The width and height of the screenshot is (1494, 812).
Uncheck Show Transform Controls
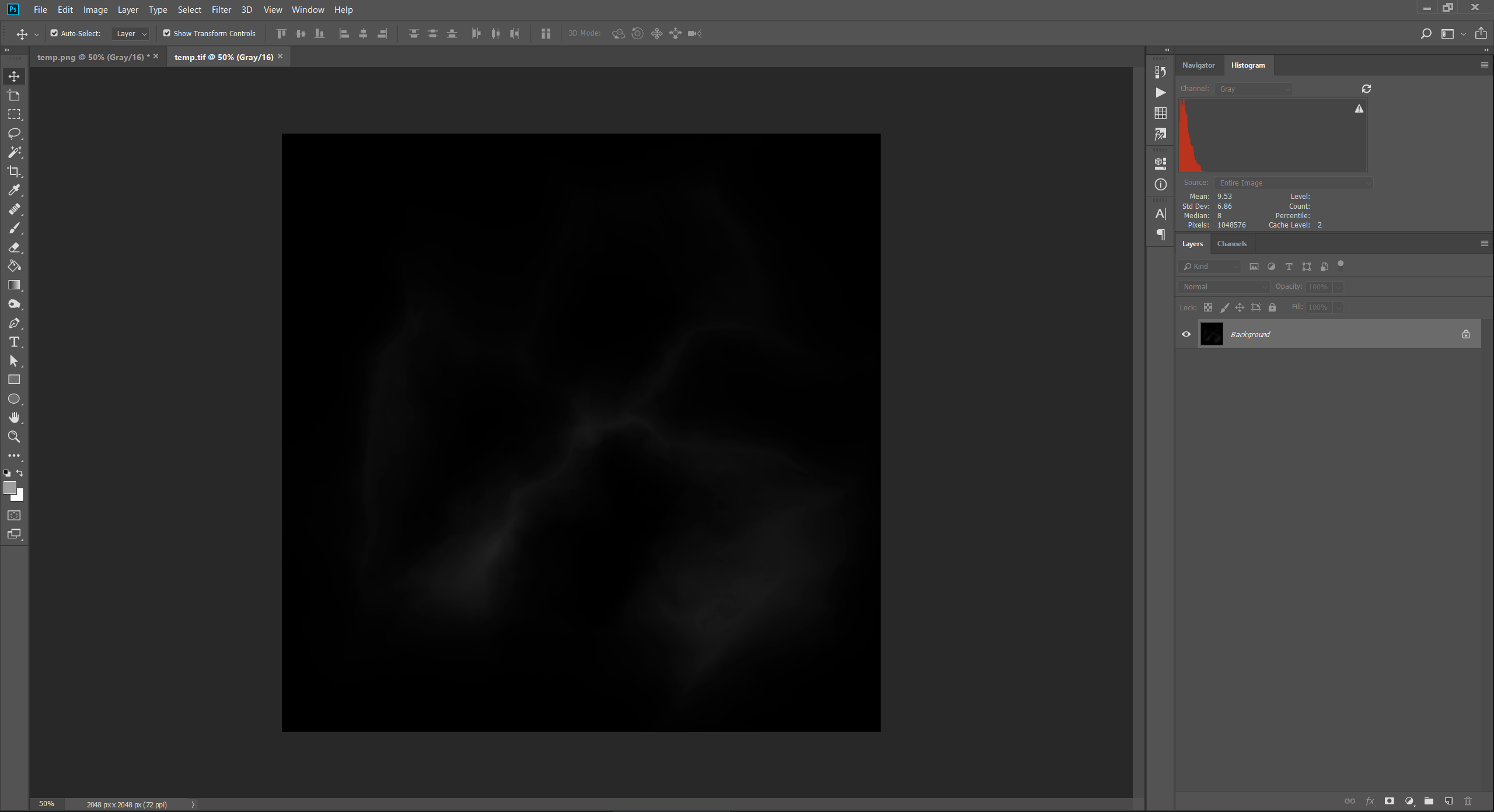point(168,33)
